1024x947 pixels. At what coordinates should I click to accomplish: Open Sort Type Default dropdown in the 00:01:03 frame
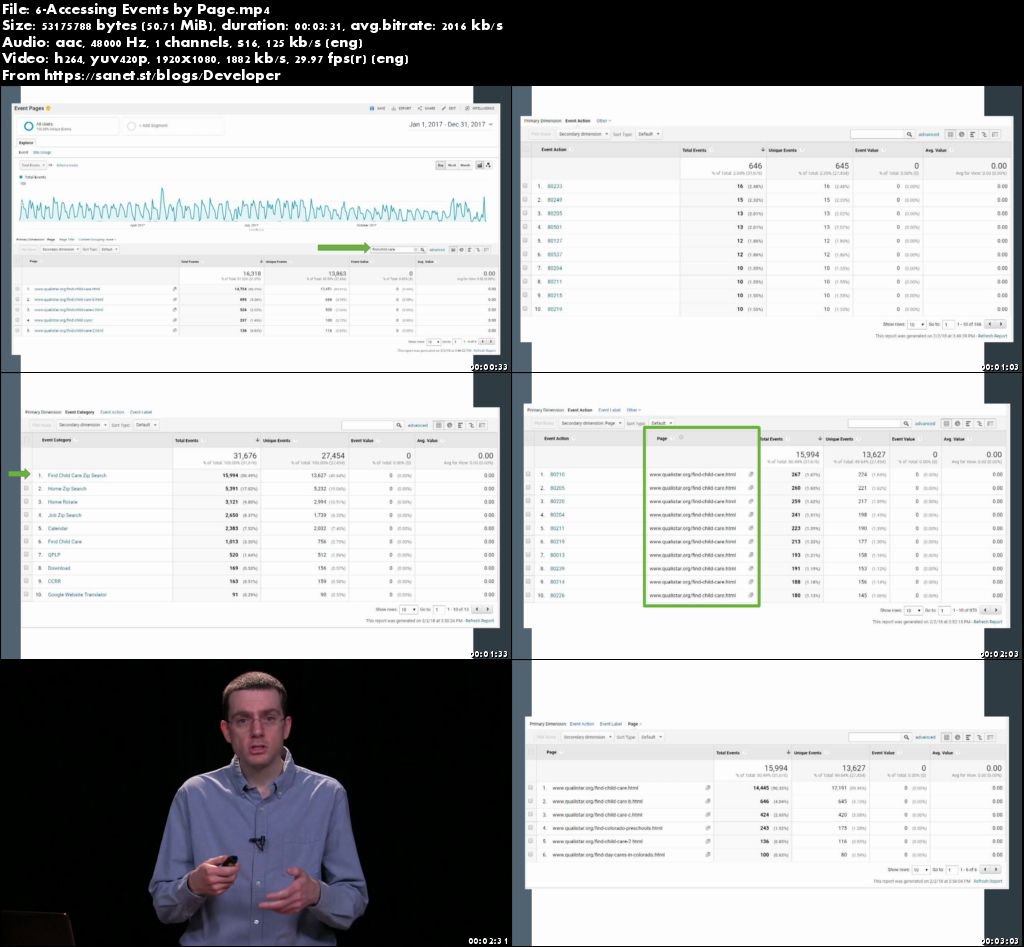coord(649,135)
